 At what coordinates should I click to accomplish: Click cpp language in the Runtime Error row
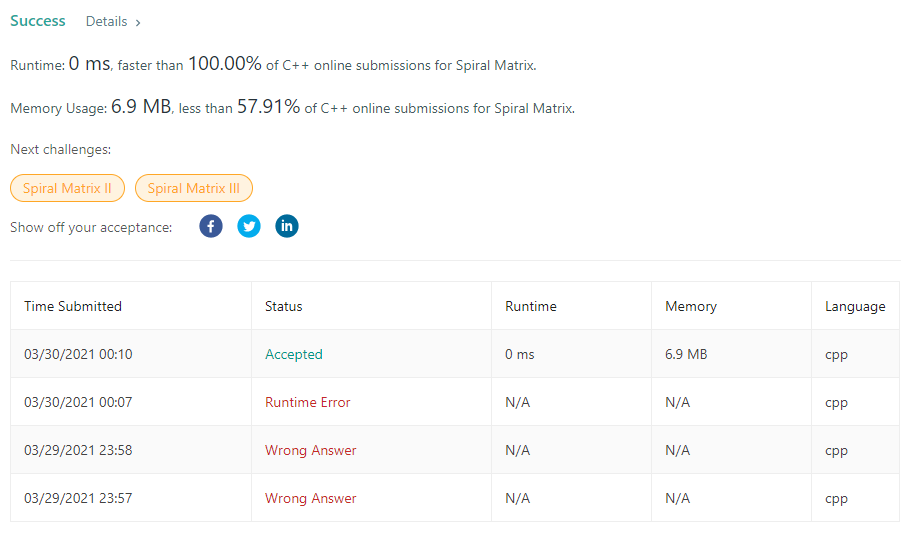tap(836, 403)
